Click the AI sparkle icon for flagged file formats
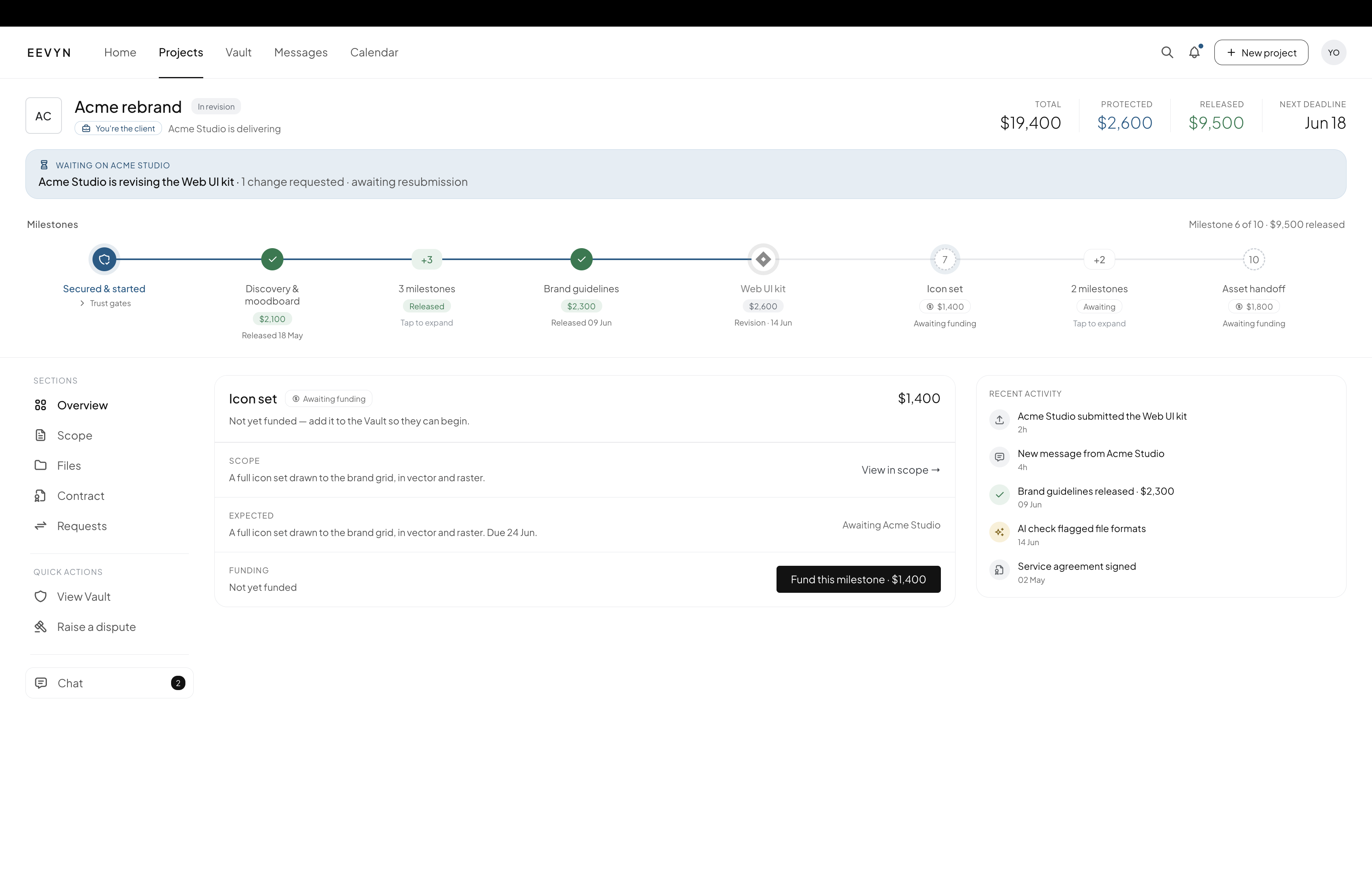 coord(1000,532)
